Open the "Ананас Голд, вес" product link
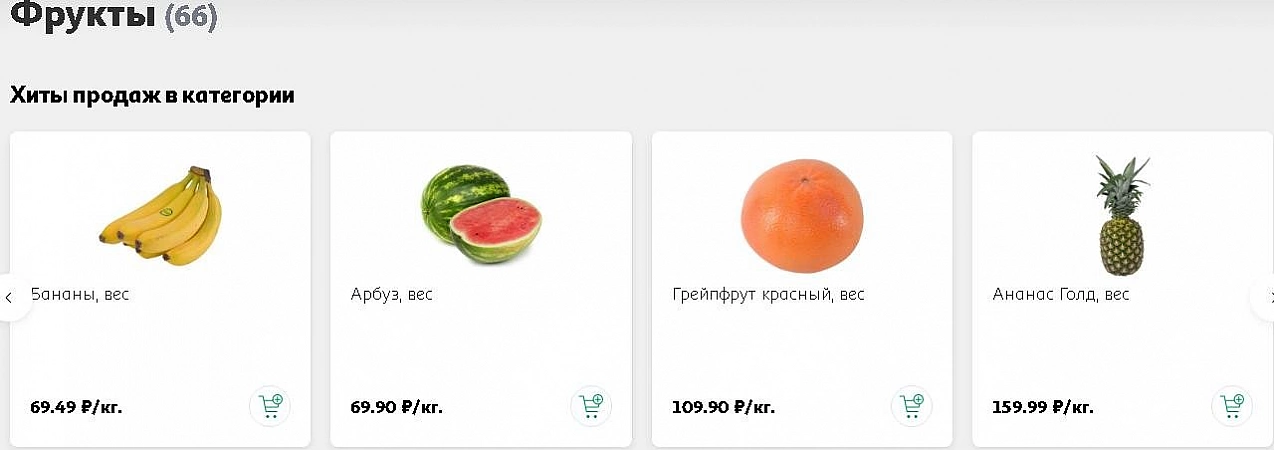Image resolution: width=1274 pixels, height=450 pixels. coord(1061,295)
